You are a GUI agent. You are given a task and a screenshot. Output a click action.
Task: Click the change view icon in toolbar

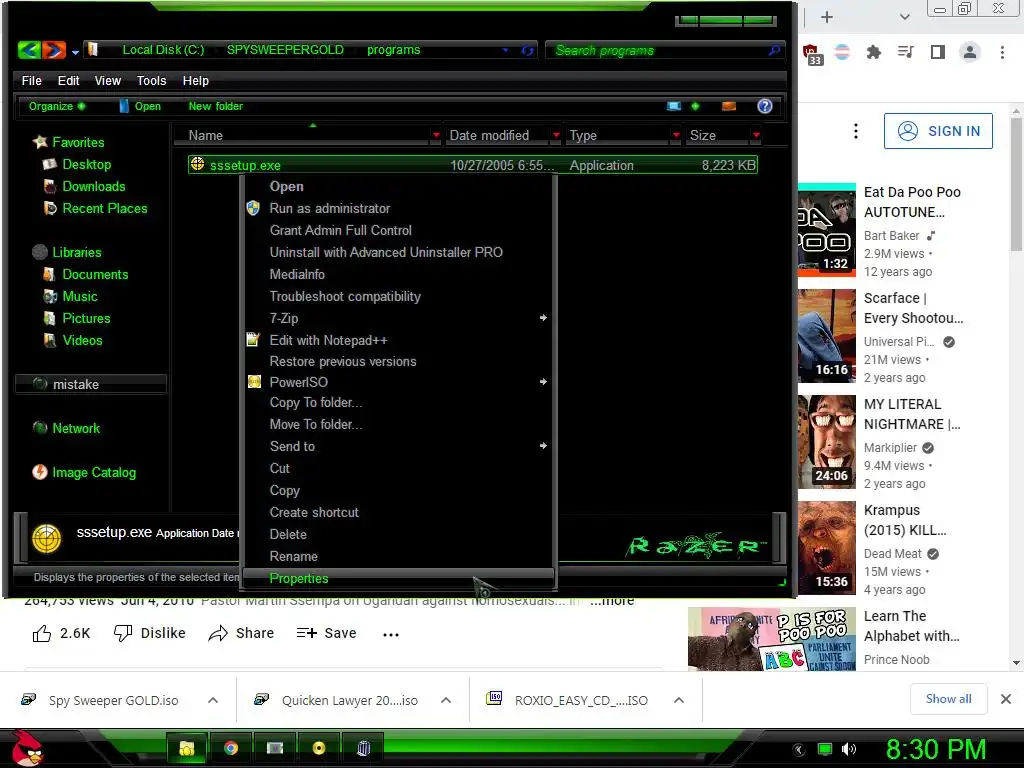(x=674, y=106)
